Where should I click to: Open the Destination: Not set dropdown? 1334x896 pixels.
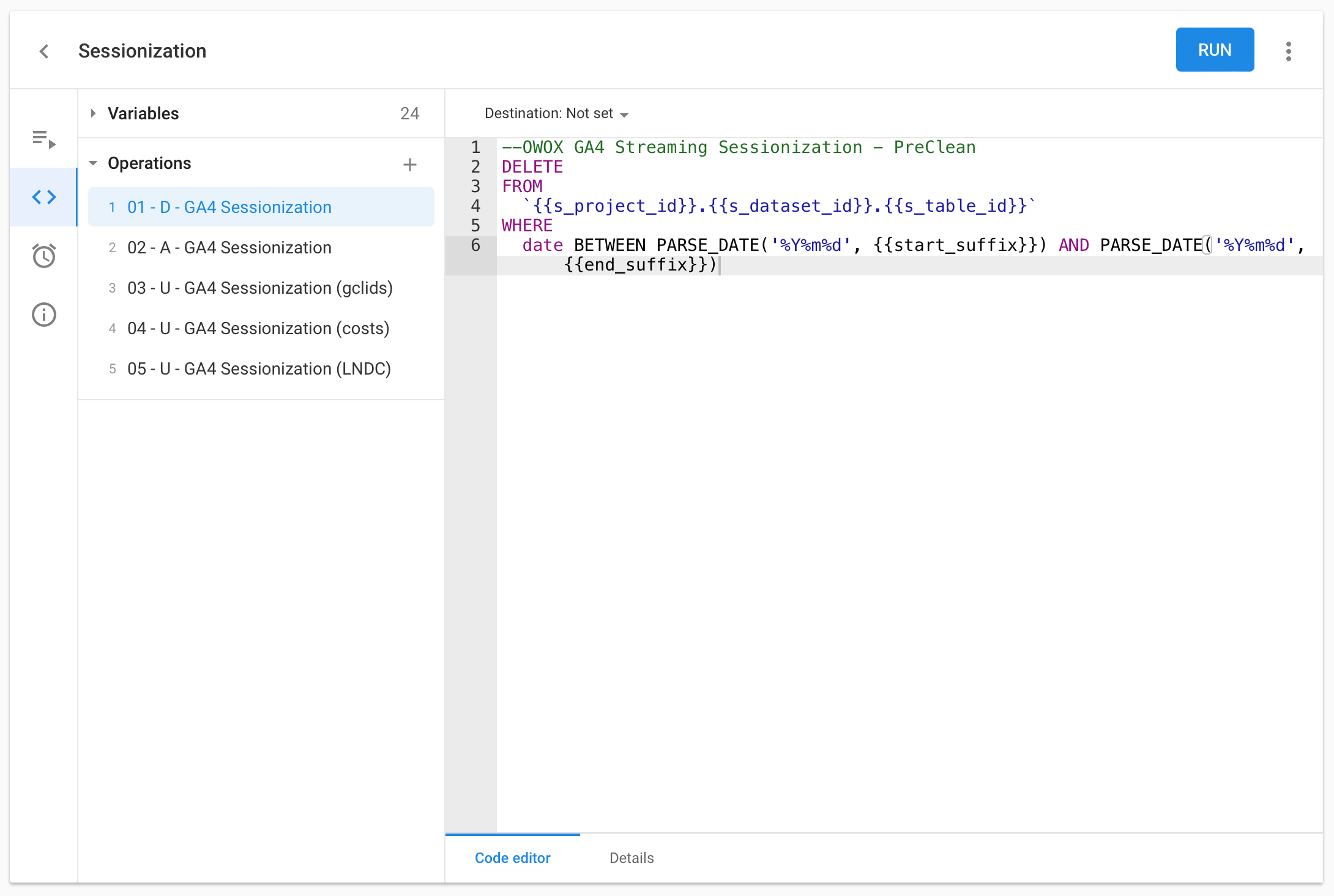[x=556, y=114]
